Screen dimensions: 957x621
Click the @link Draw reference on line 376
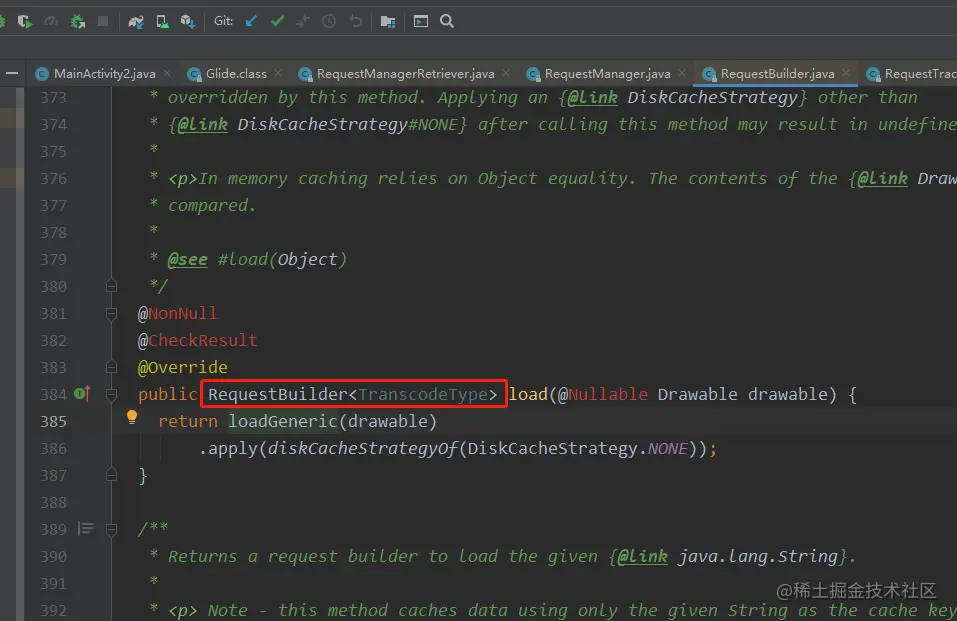coord(903,178)
